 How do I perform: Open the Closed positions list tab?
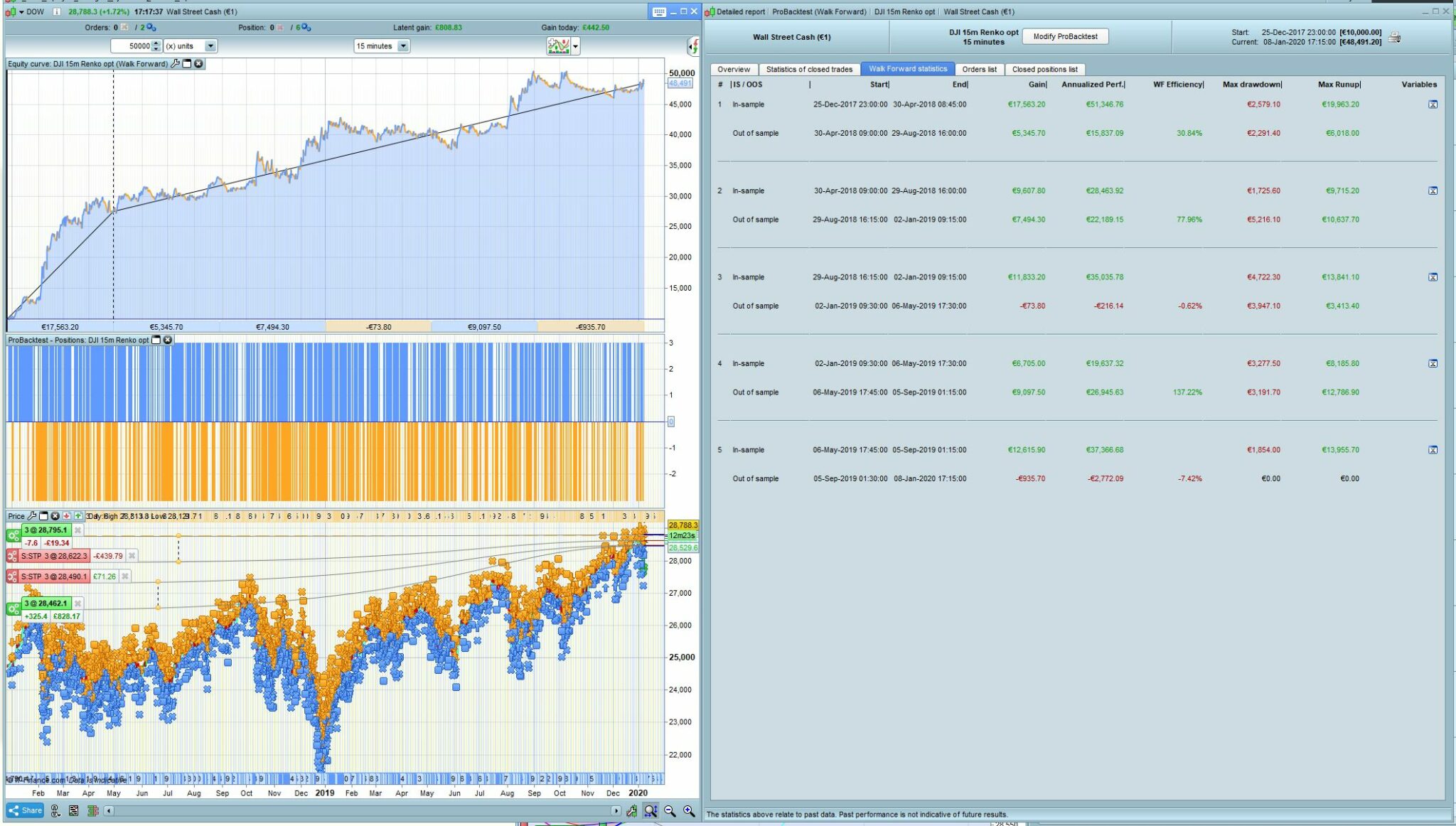tap(1044, 70)
